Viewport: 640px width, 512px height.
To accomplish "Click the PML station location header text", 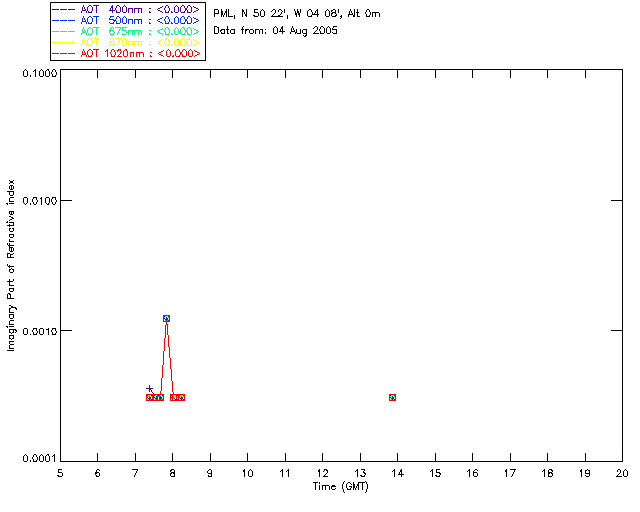I will 297,14.
